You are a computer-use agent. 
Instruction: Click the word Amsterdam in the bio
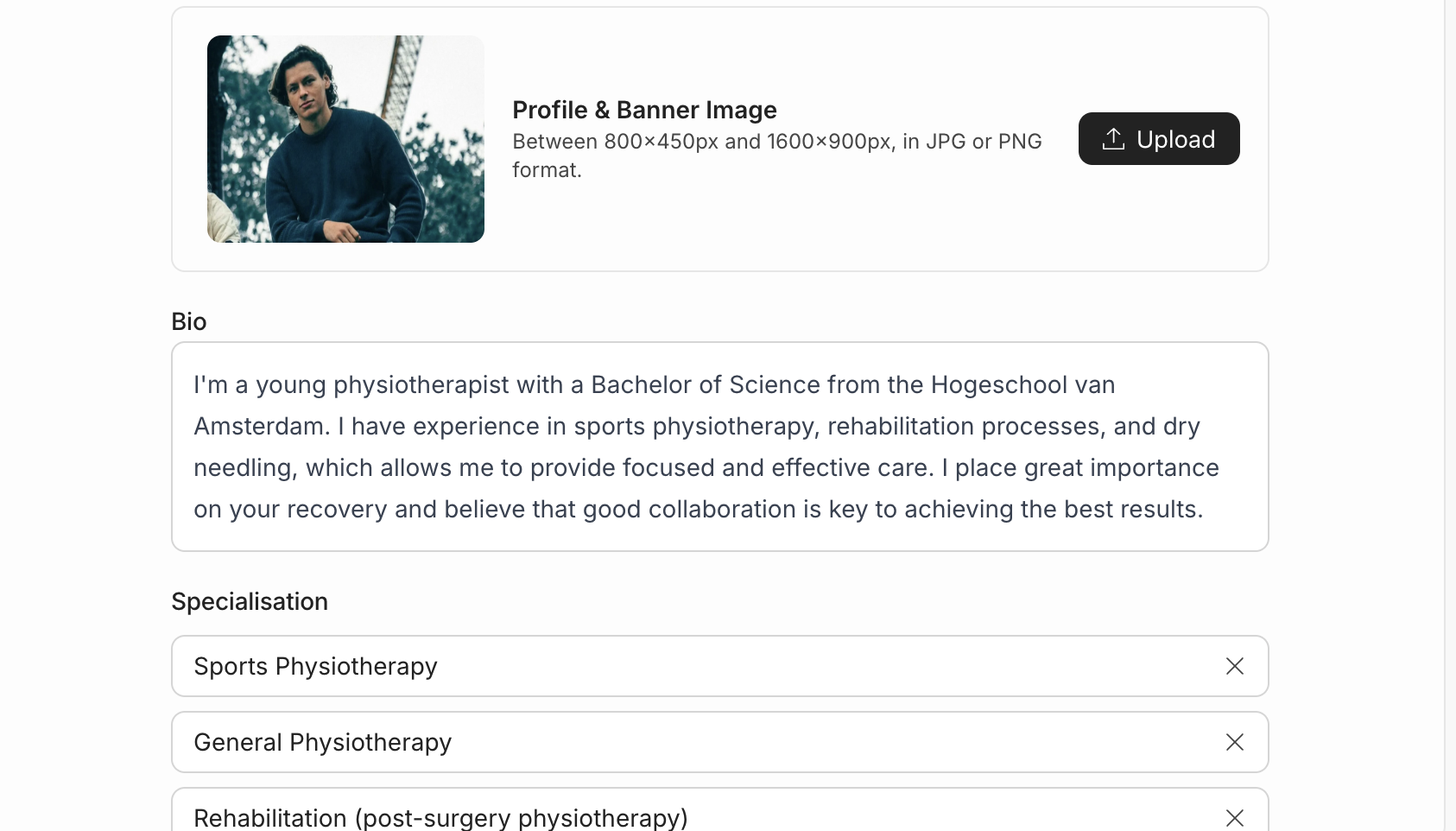pos(262,426)
